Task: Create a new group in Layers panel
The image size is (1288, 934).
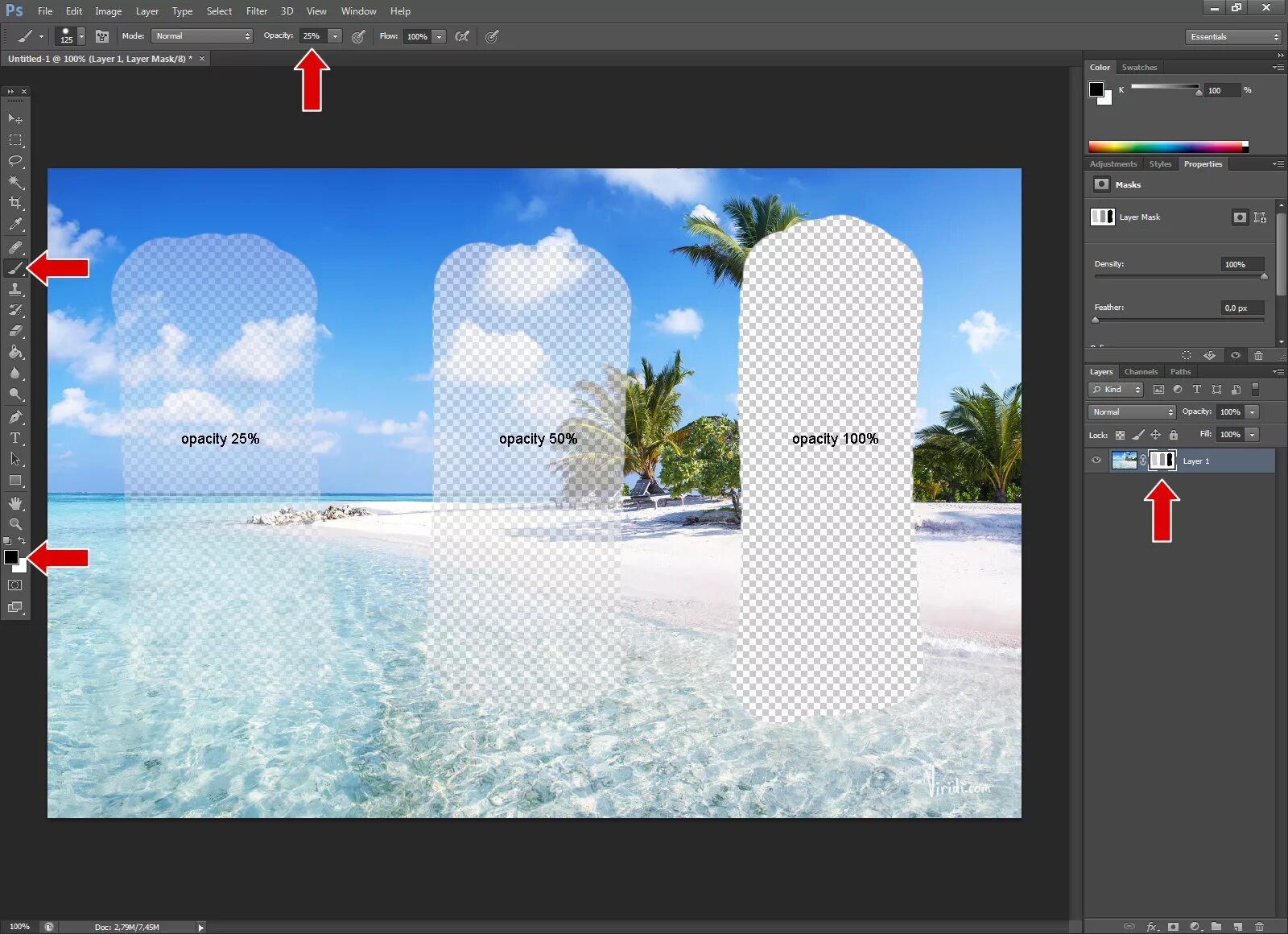Action: (1216, 927)
